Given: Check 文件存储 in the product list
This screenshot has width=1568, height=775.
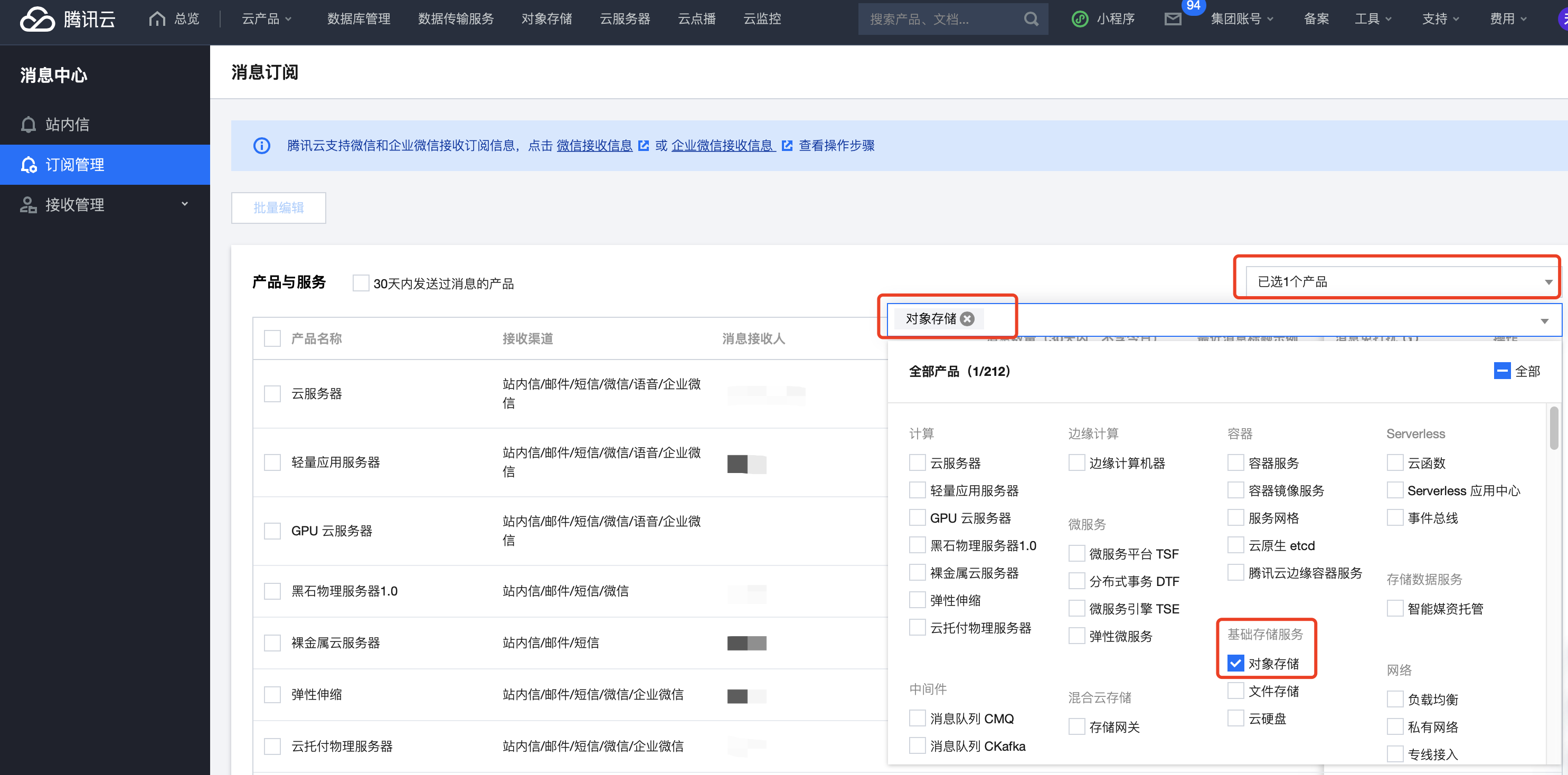Looking at the screenshot, I should coord(1235,691).
